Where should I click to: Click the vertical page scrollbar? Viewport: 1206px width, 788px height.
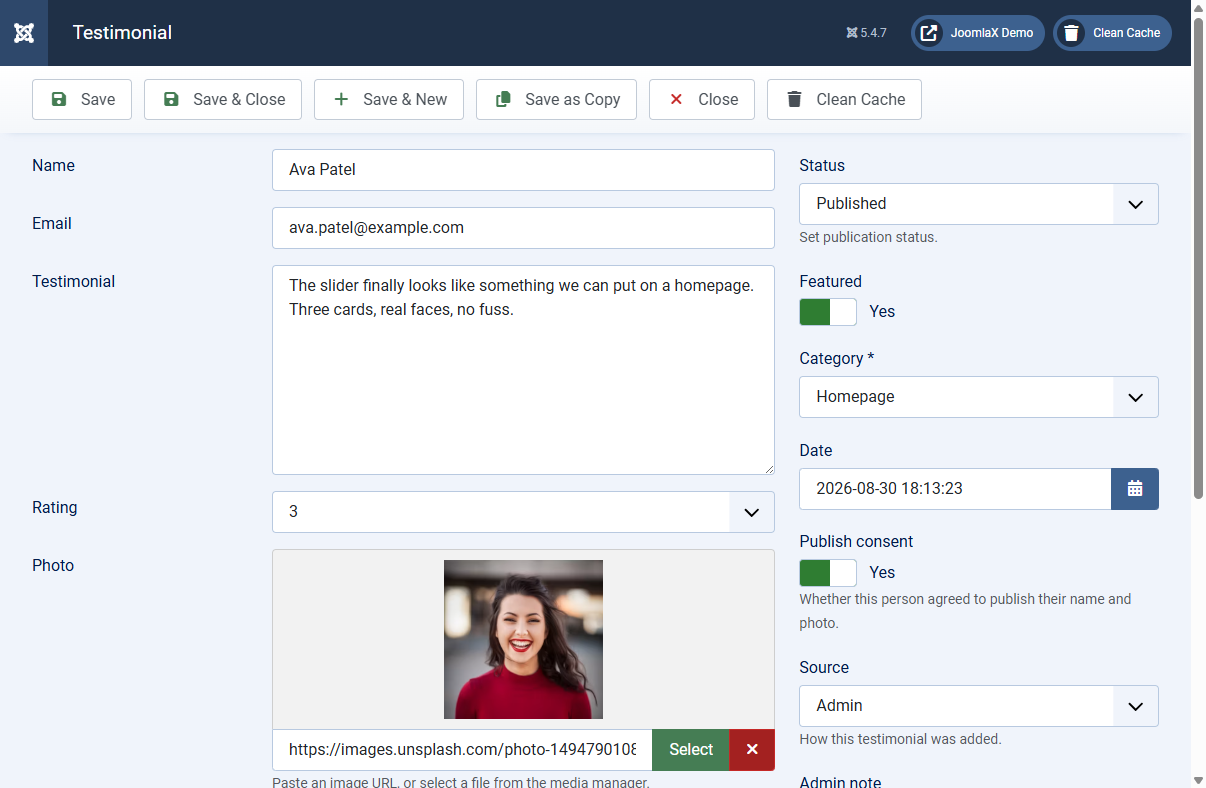coord(1198,258)
